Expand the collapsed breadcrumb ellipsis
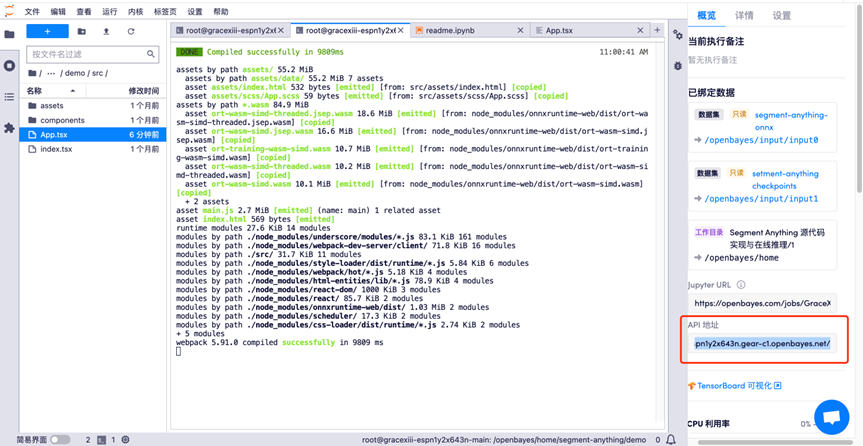 51,73
